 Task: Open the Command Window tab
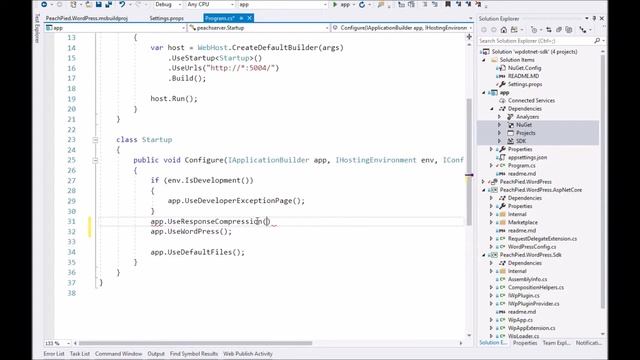pyautogui.click(x=118, y=354)
